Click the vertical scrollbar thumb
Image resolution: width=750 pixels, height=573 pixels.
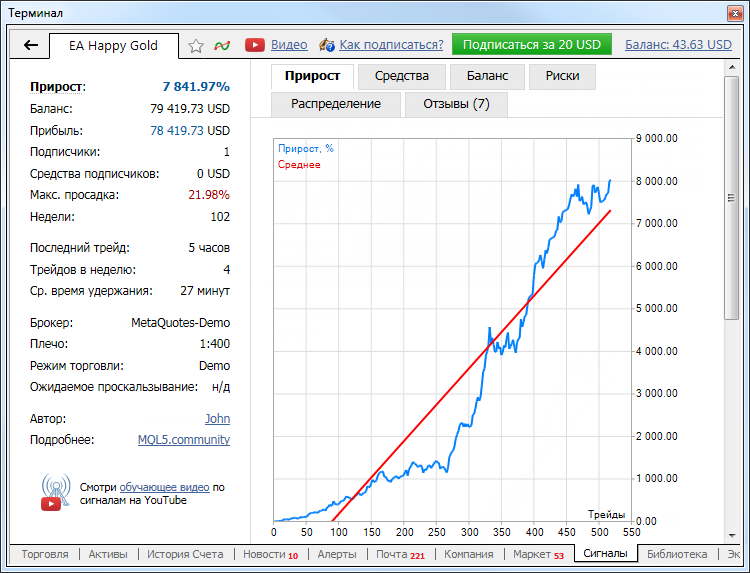tap(732, 198)
